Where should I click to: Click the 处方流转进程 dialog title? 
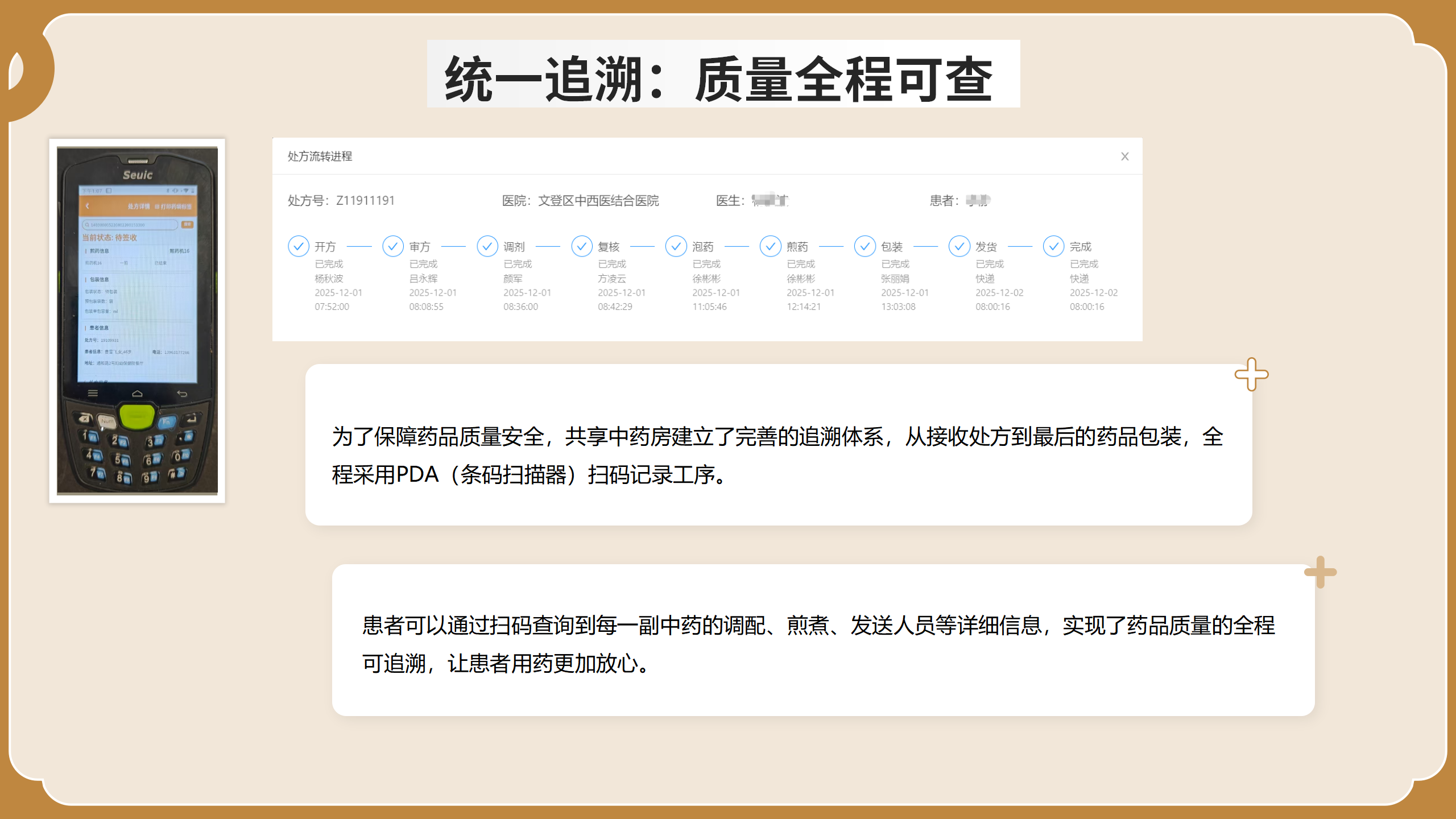point(320,156)
